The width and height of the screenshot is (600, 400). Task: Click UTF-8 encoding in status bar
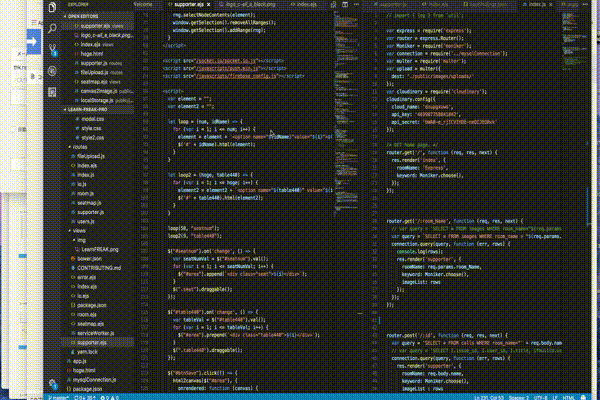point(540,397)
